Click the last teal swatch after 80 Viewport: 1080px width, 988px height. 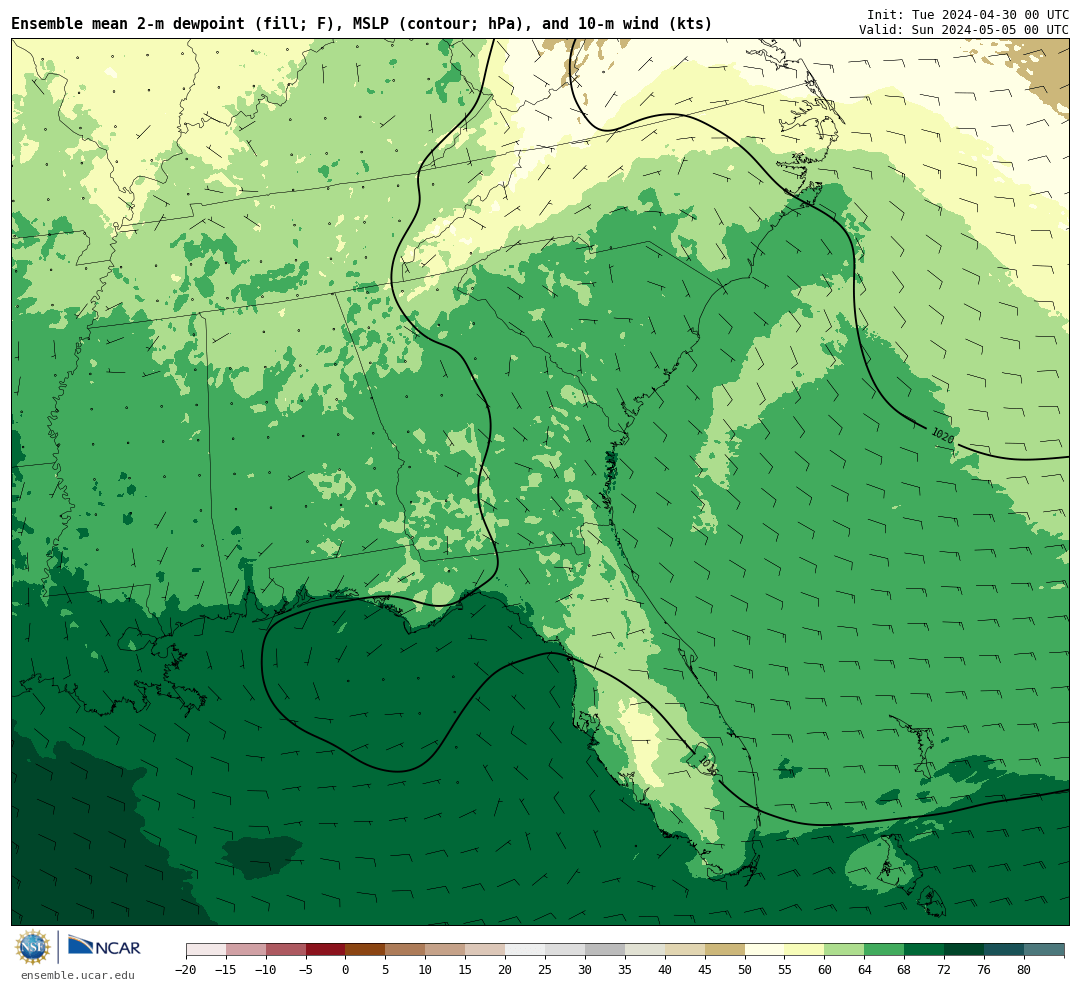pos(1045,950)
